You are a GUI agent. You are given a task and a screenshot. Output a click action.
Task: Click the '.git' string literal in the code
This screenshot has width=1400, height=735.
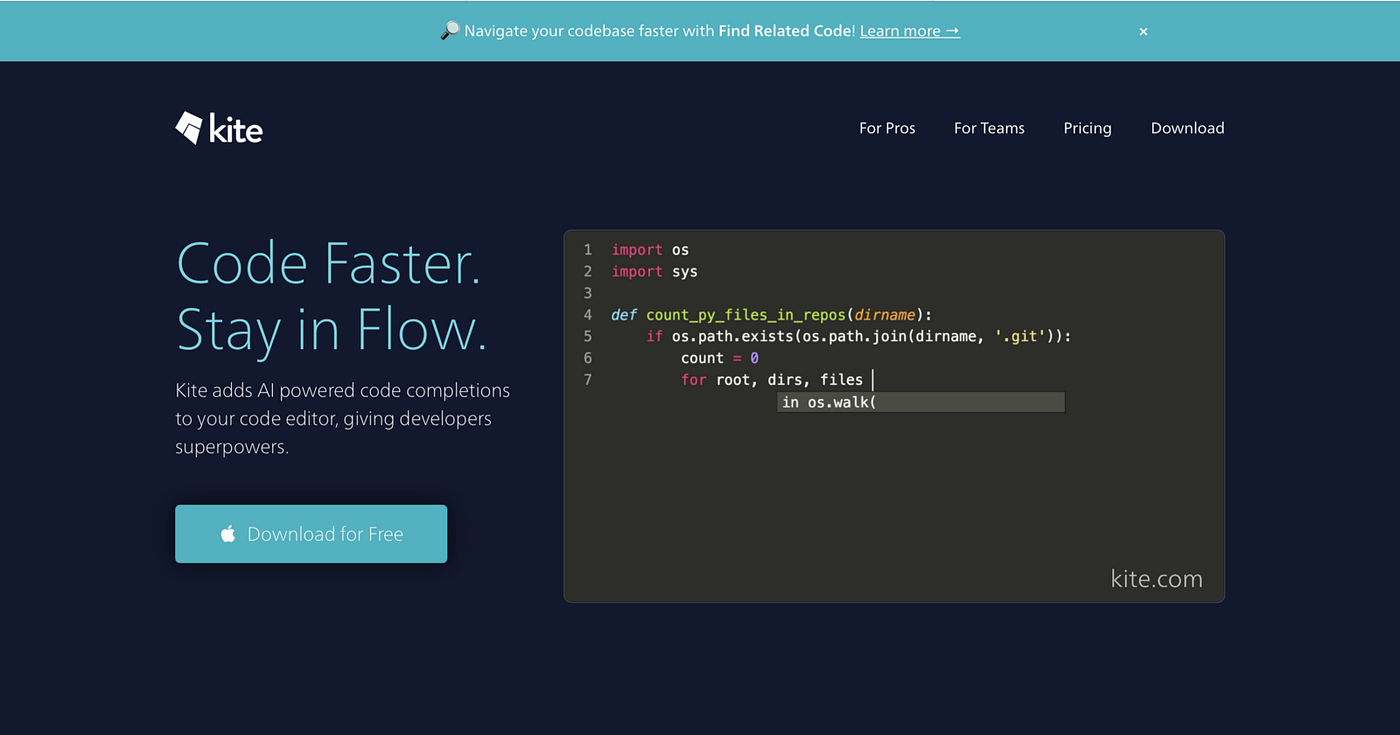1019,336
